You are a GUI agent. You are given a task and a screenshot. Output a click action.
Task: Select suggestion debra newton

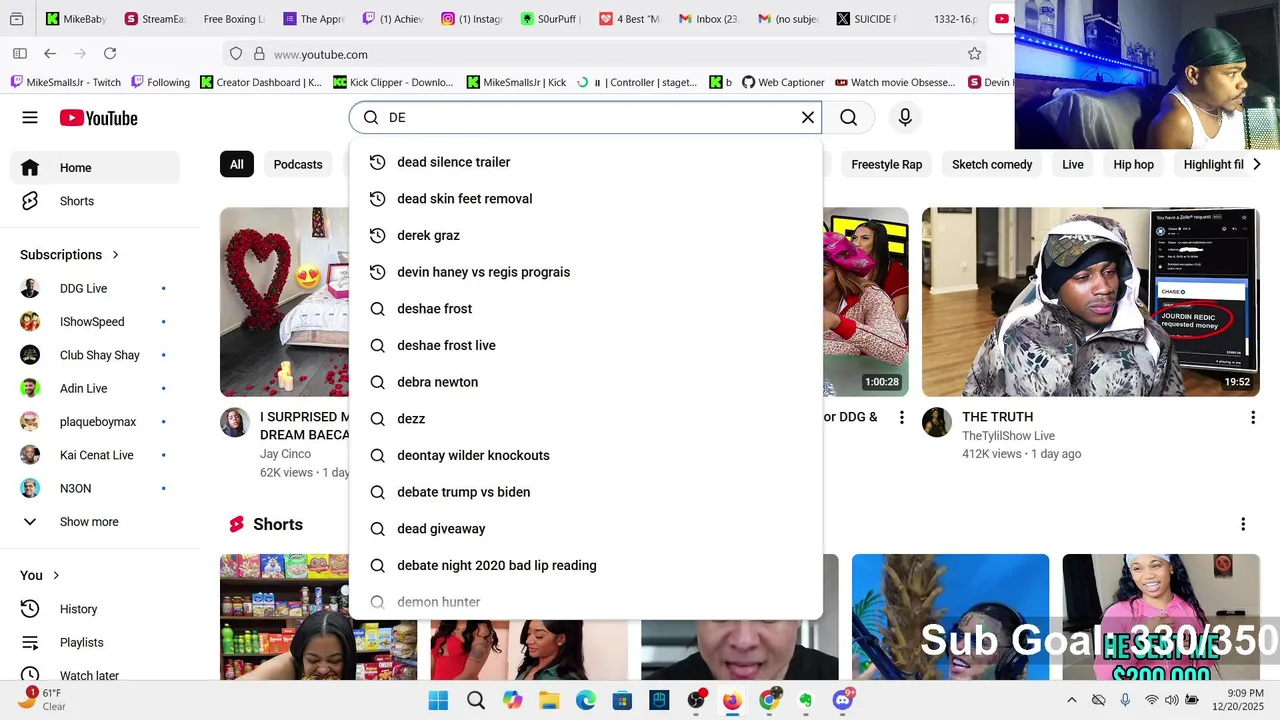pyautogui.click(x=586, y=382)
